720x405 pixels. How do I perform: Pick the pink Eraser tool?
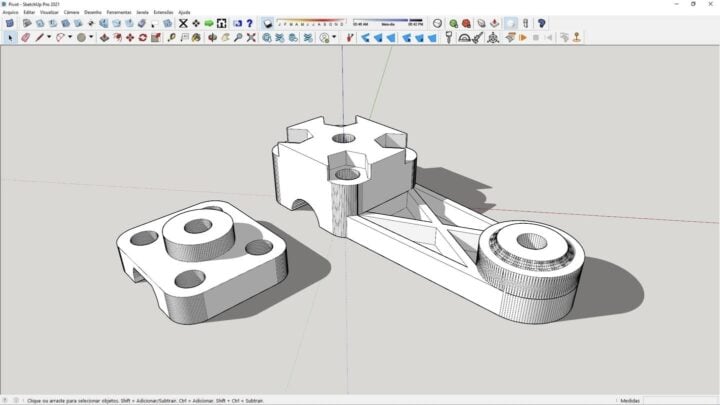point(25,38)
